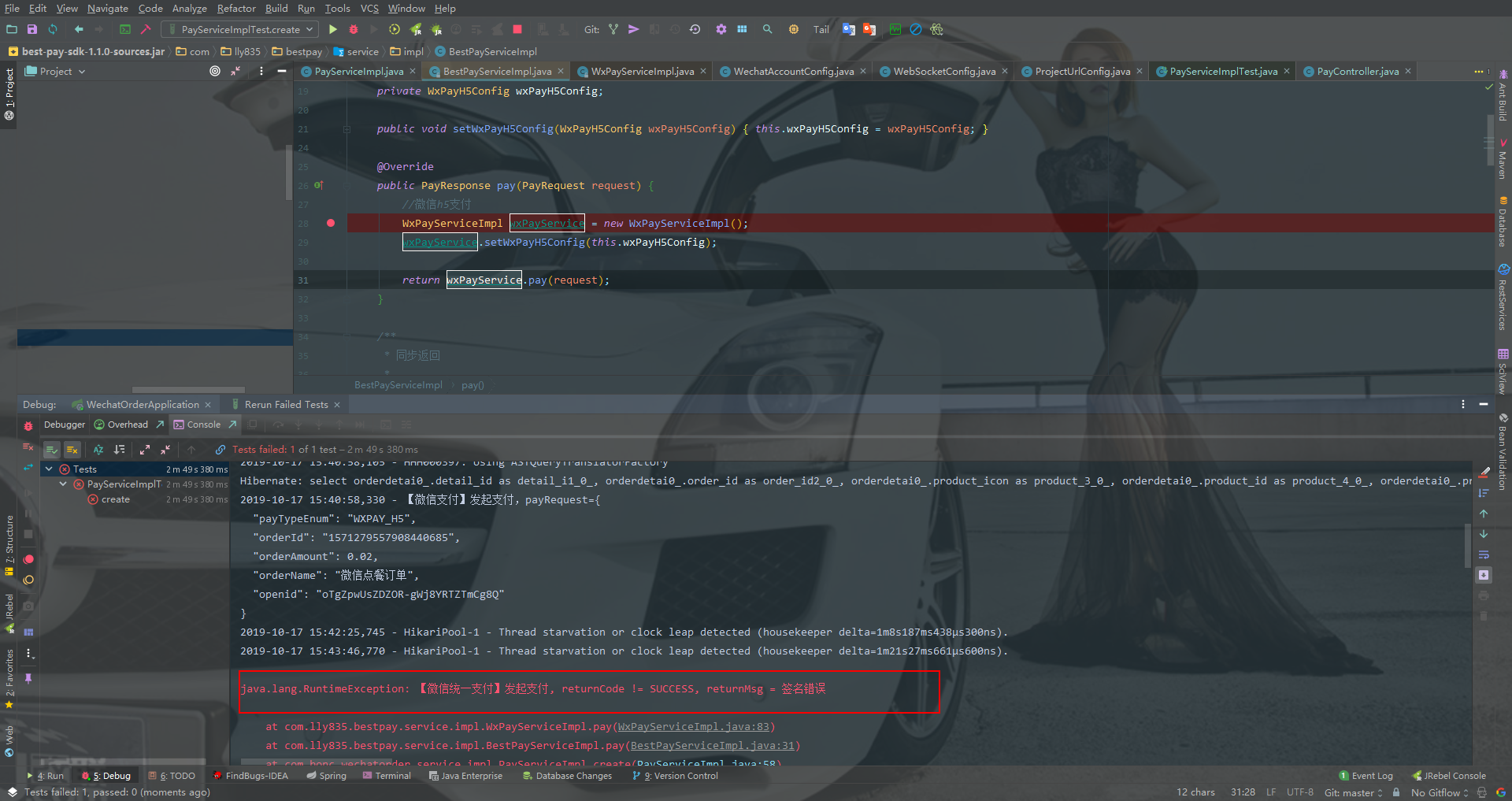Click the bestpay breadcrumb in navigation bar
This screenshot has width=1512, height=801.
[x=297, y=52]
